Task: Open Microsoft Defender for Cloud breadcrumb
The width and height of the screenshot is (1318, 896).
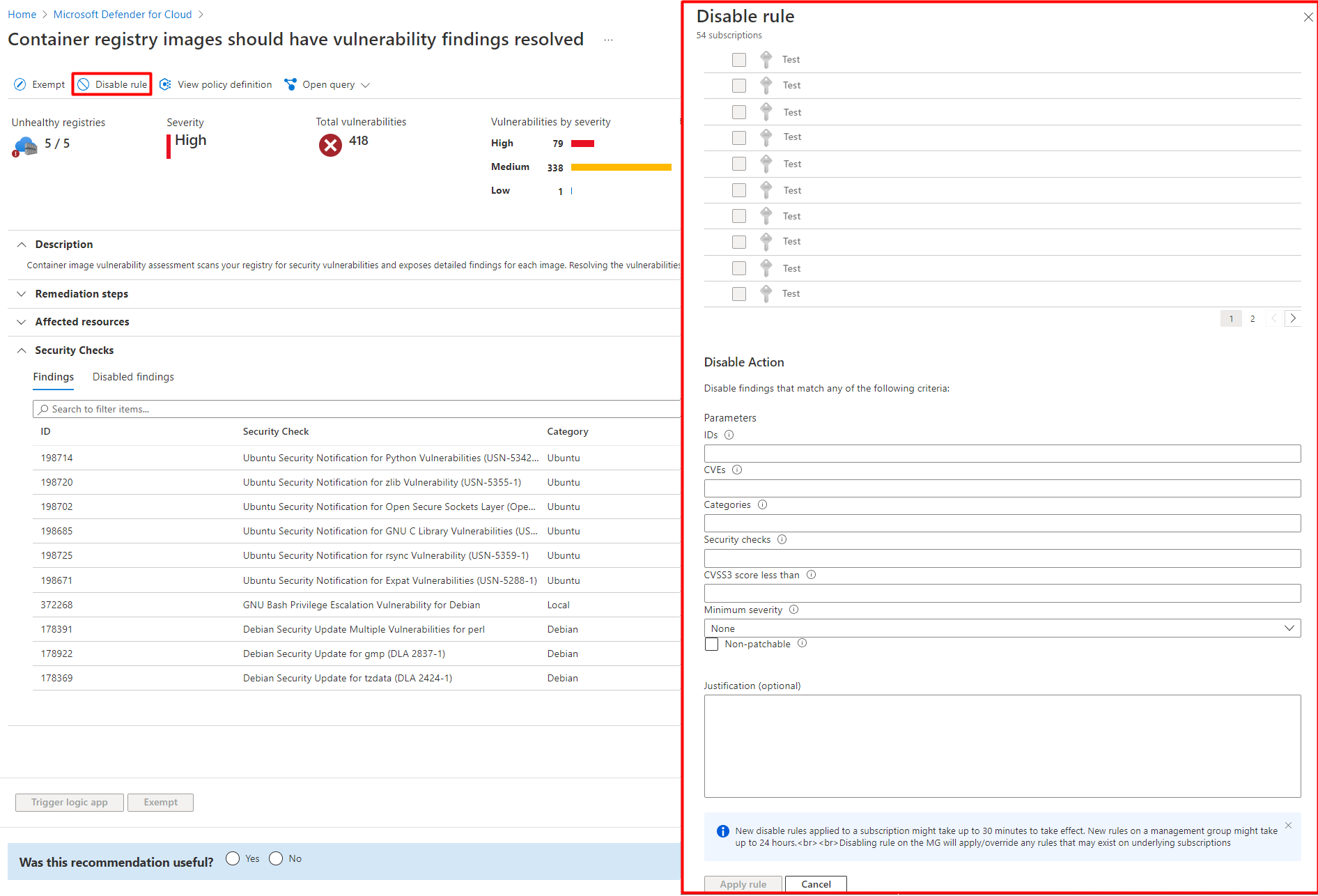Action: tap(123, 14)
